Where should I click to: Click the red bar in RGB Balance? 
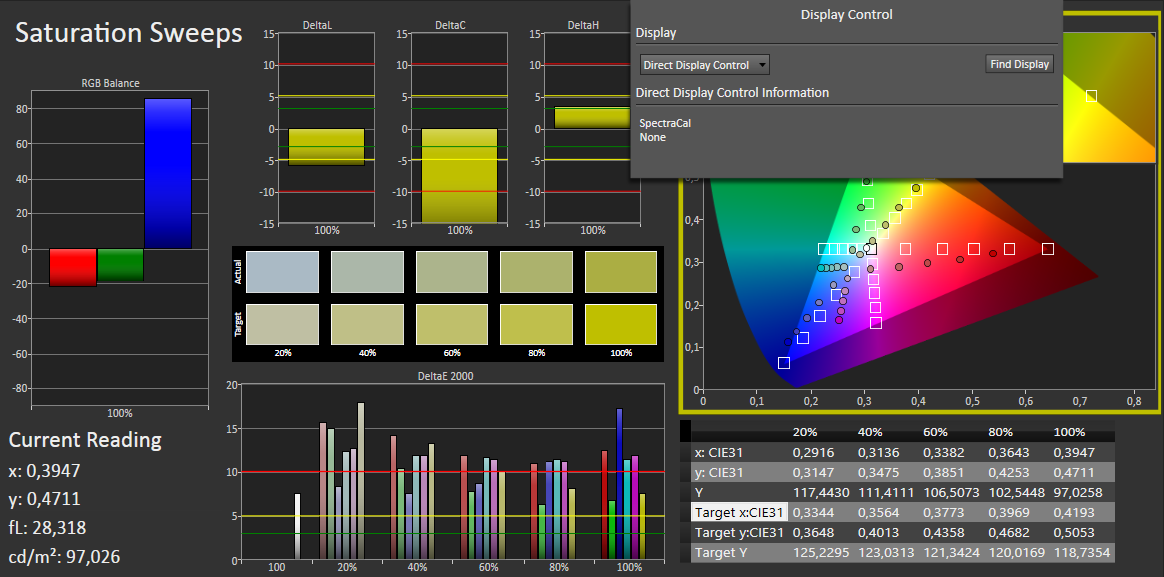coord(73,267)
